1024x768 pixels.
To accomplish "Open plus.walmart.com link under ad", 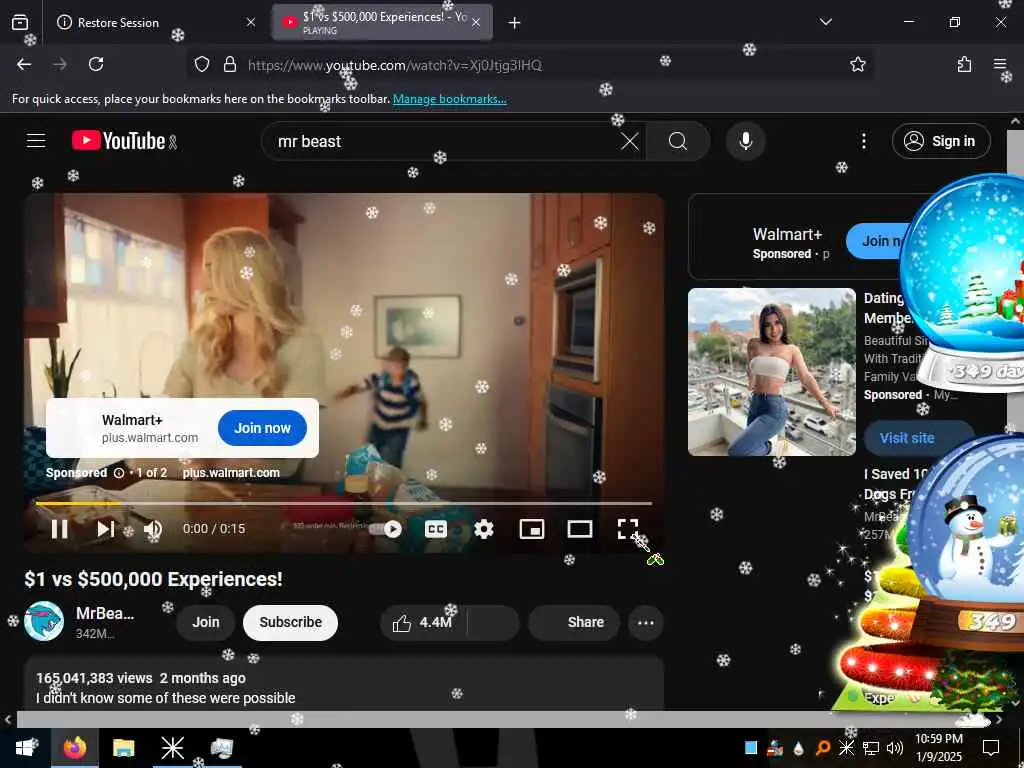I will (x=231, y=473).
